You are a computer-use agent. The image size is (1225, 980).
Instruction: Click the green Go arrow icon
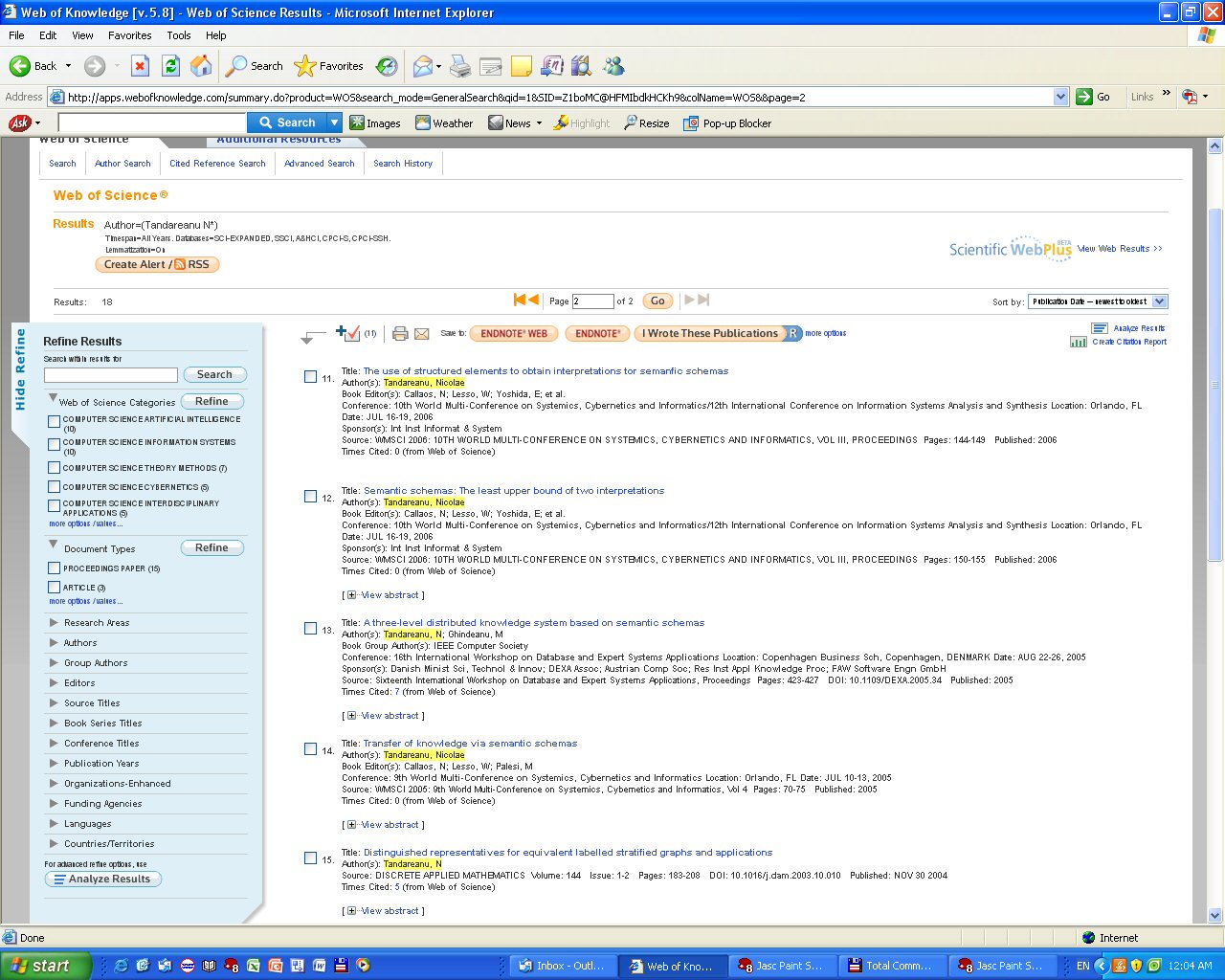tap(1084, 97)
